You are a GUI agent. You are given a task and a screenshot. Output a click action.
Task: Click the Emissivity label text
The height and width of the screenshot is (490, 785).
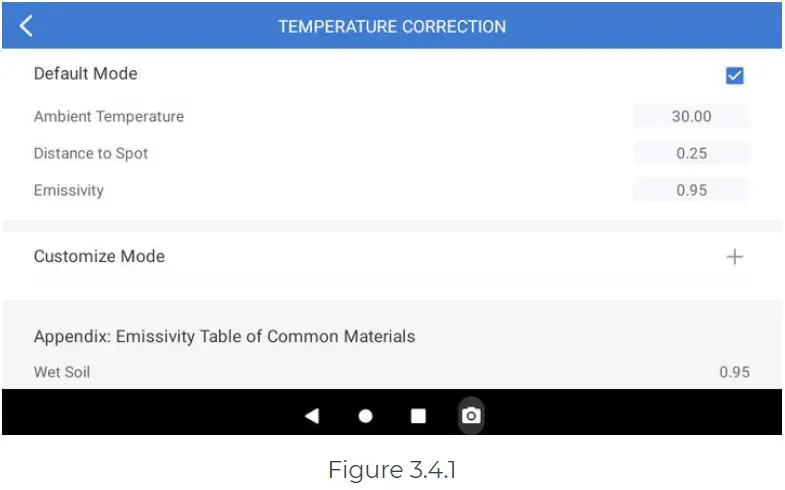[x=69, y=190]
